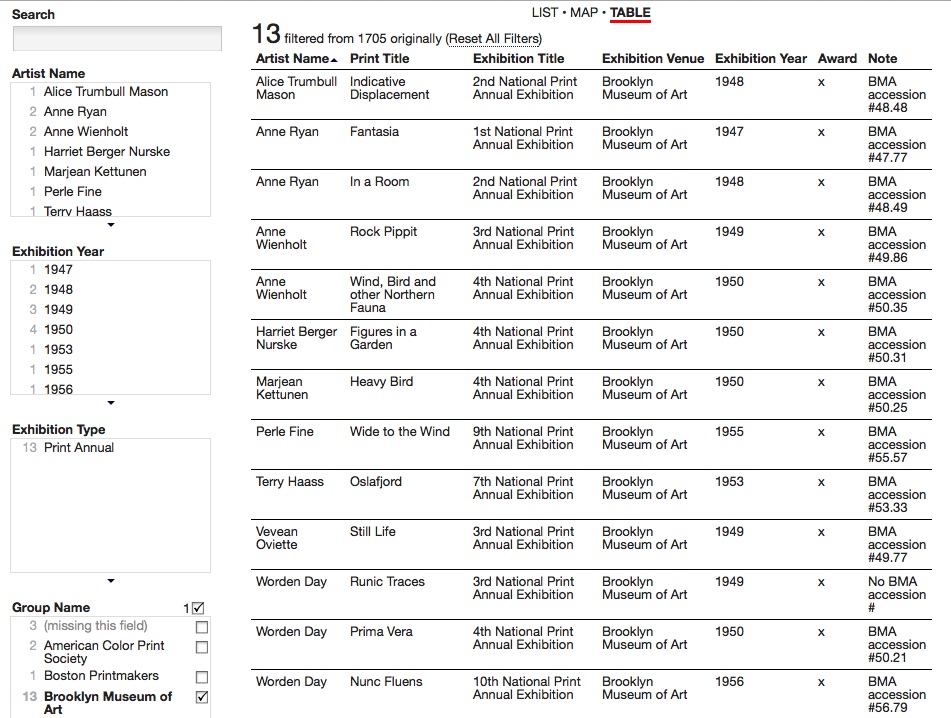
Task: Sort by Award column header
Action: click(837, 59)
